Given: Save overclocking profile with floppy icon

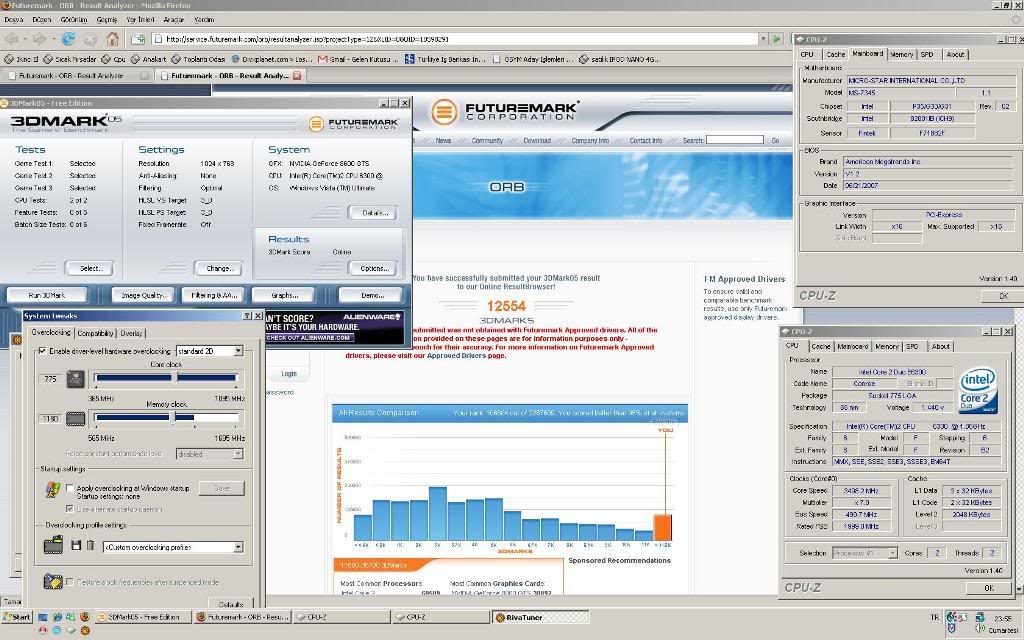Looking at the screenshot, I should [76, 545].
